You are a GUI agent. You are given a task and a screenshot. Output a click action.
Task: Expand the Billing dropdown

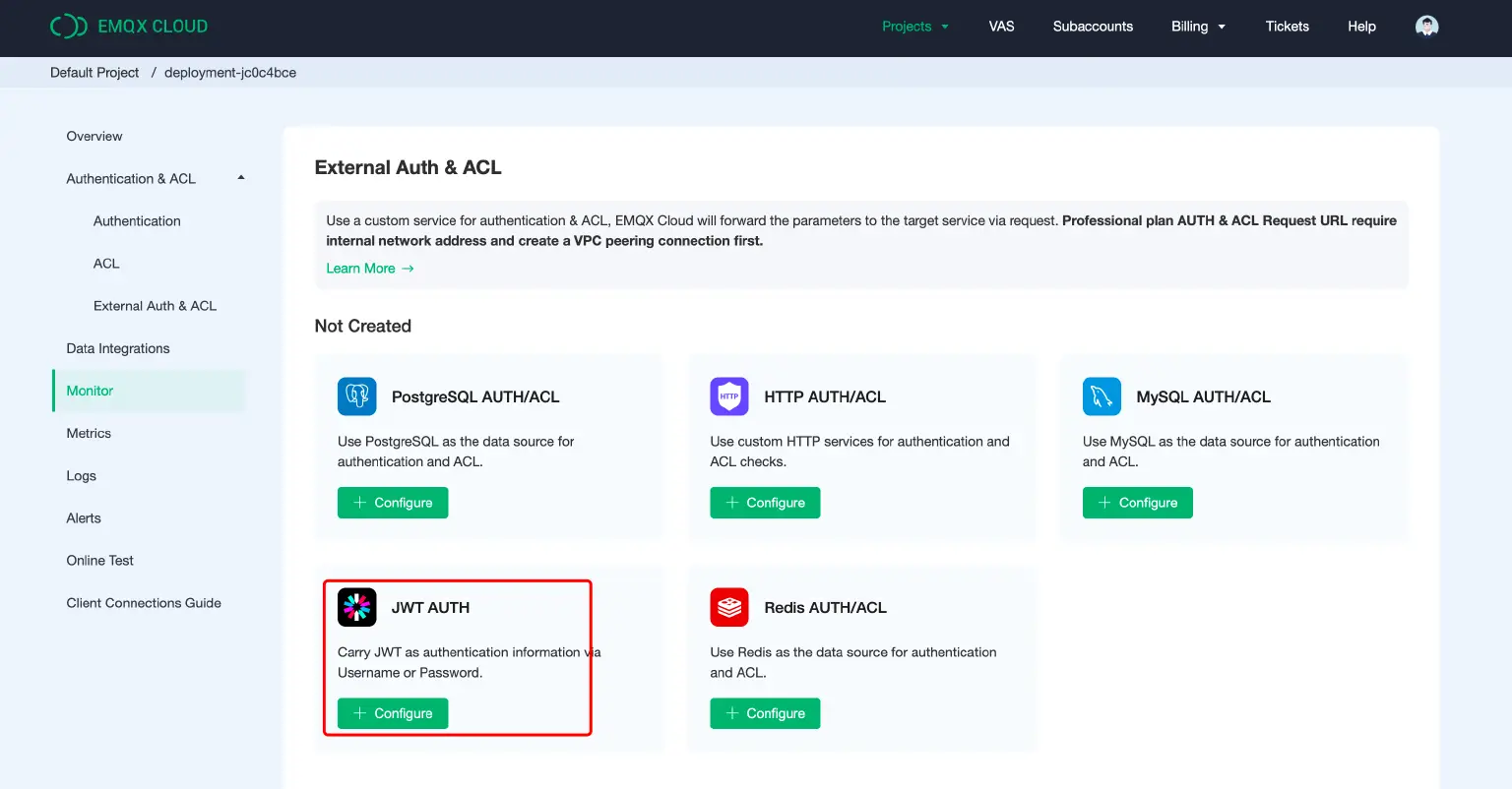(x=1198, y=27)
